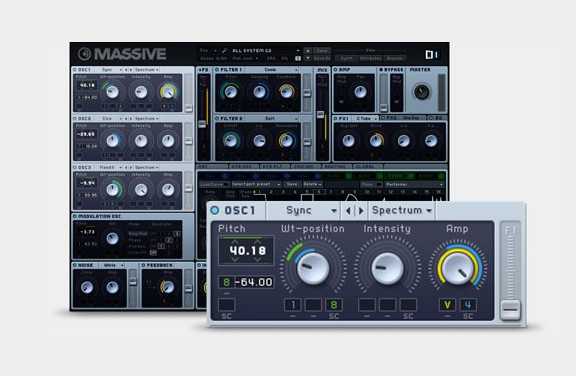Click Filter 1 output level fader
The height and width of the screenshot is (376, 576).
pyautogui.click(x=307, y=93)
